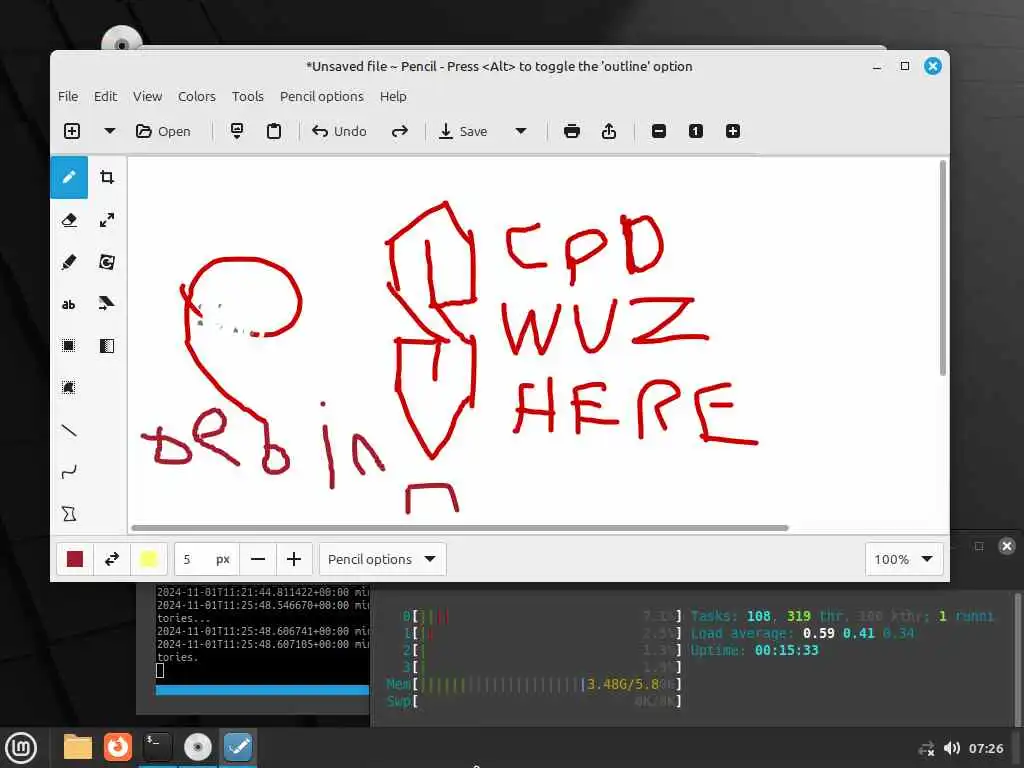Image resolution: width=1024 pixels, height=768 pixels.
Task: Click the Open file button
Action: [x=163, y=131]
